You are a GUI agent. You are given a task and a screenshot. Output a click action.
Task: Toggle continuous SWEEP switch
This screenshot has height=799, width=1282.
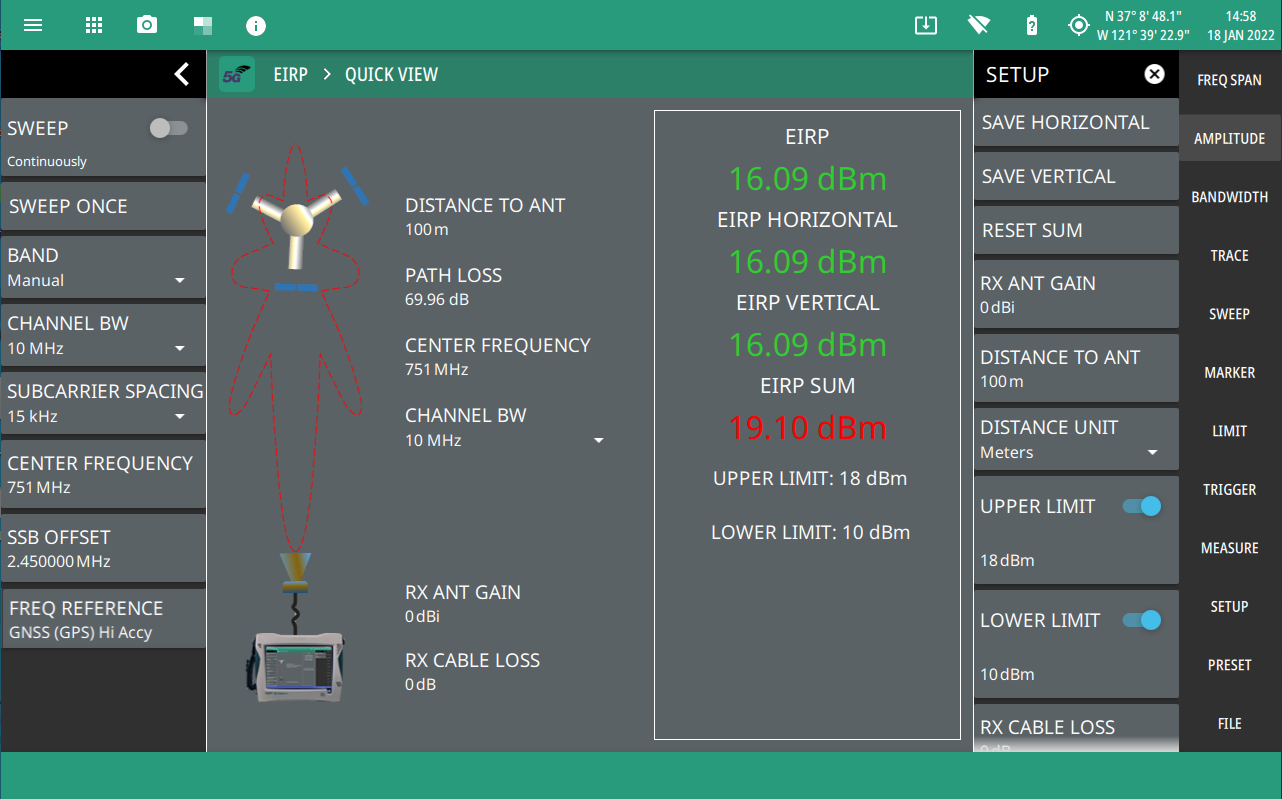[168, 128]
